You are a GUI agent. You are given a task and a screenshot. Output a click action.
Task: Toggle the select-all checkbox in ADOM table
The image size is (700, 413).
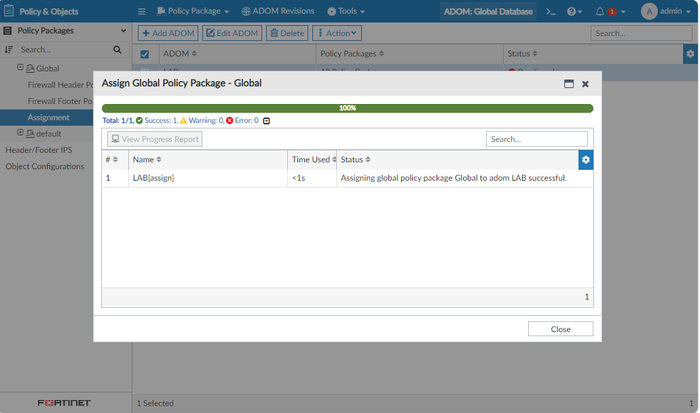(x=145, y=54)
